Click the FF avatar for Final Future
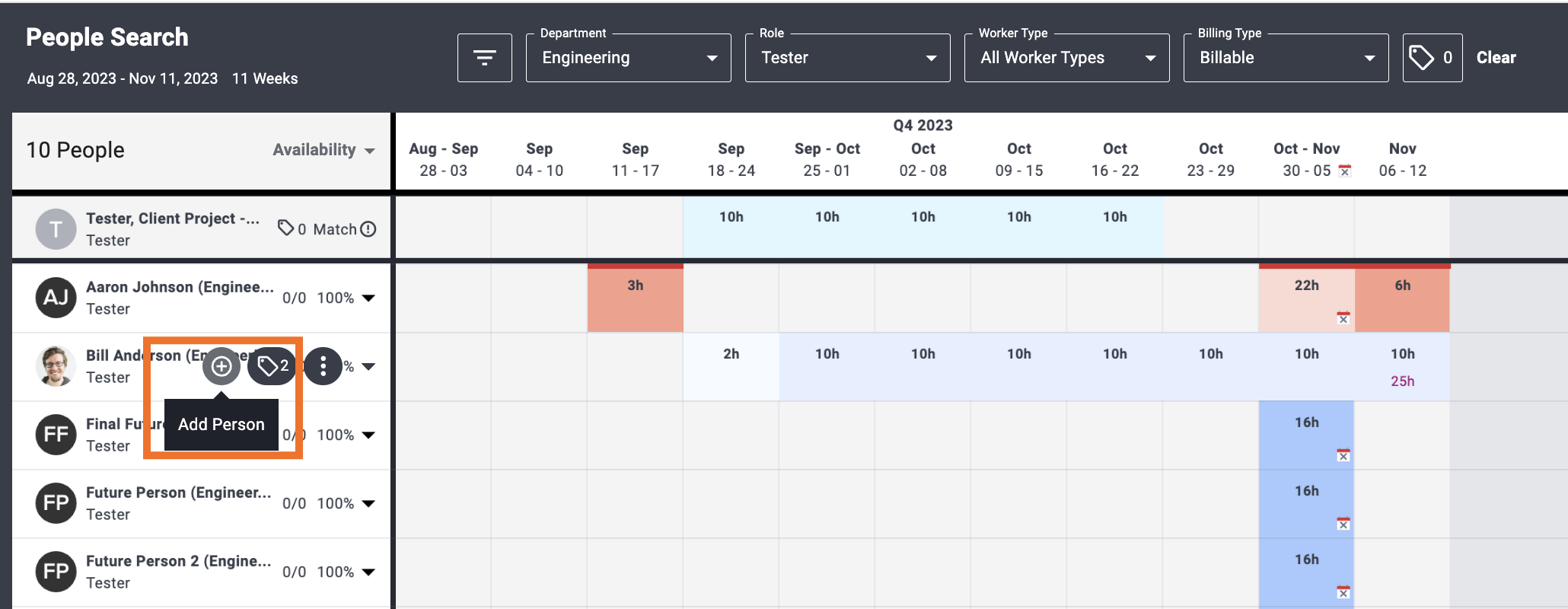The width and height of the screenshot is (1568, 609). pyautogui.click(x=56, y=435)
